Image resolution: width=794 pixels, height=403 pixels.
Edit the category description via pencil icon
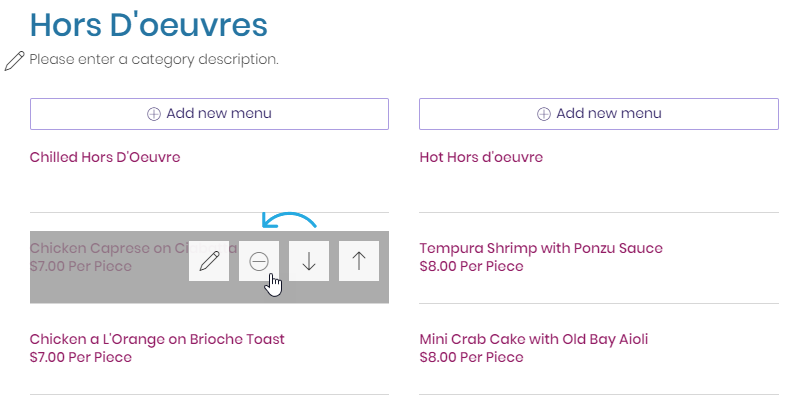tap(14, 61)
